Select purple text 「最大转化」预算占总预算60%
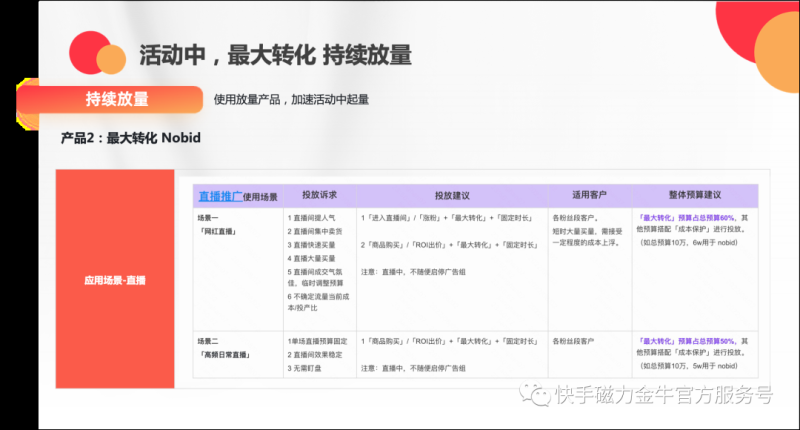This screenshot has width=800, height=430. [x=687, y=218]
